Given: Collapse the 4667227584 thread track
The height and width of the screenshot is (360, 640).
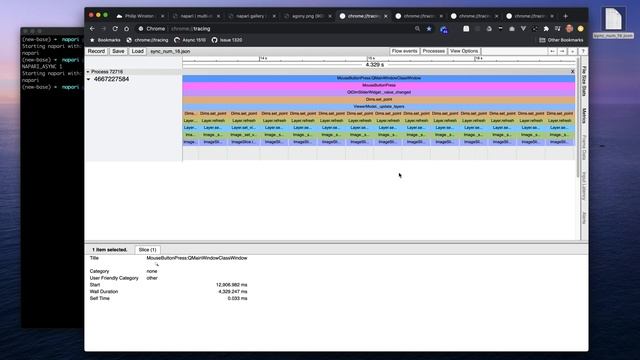Looking at the screenshot, I should click(89, 79).
